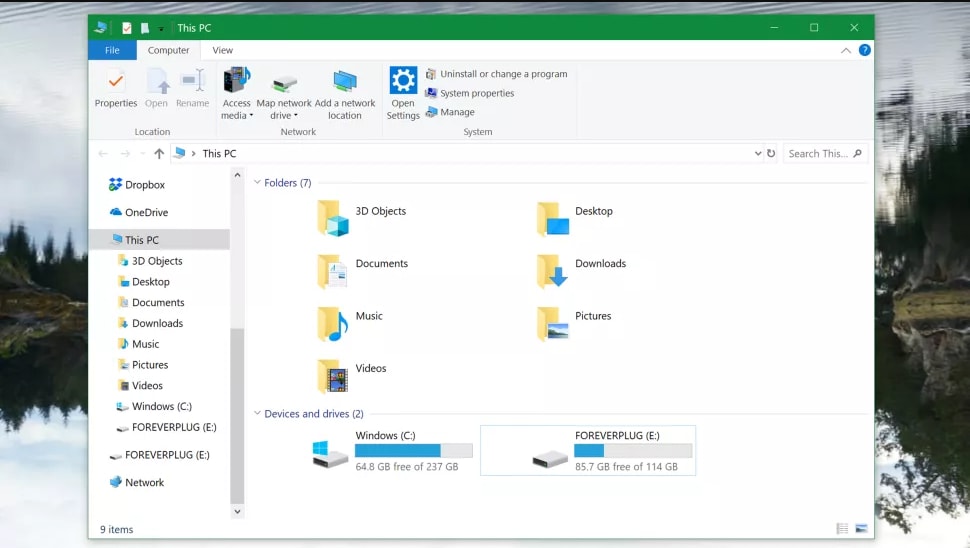The height and width of the screenshot is (548, 970).
Task: Click the This PC title bar icon
Action: click(x=101, y=28)
